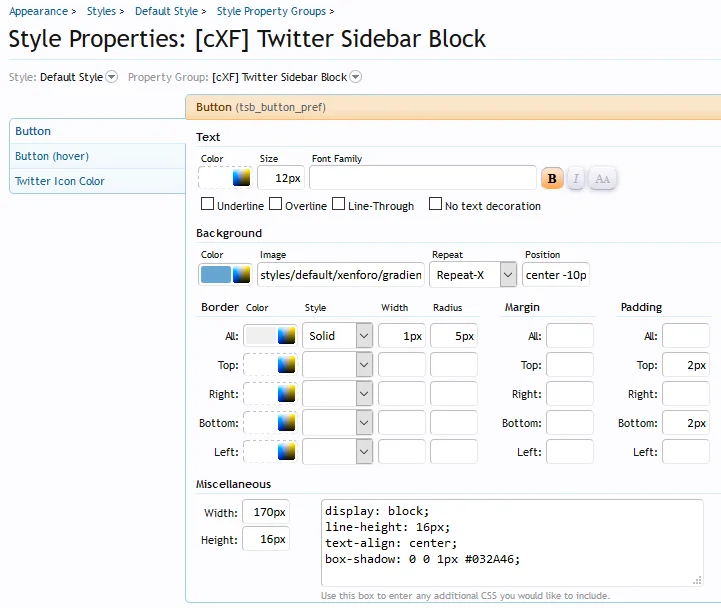Grab the CSS textarea resize handle

click(x=697, y=580)
